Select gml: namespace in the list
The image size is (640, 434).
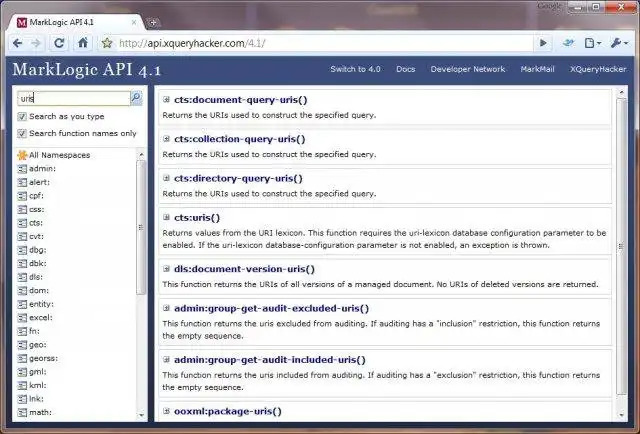pos(38,372)
